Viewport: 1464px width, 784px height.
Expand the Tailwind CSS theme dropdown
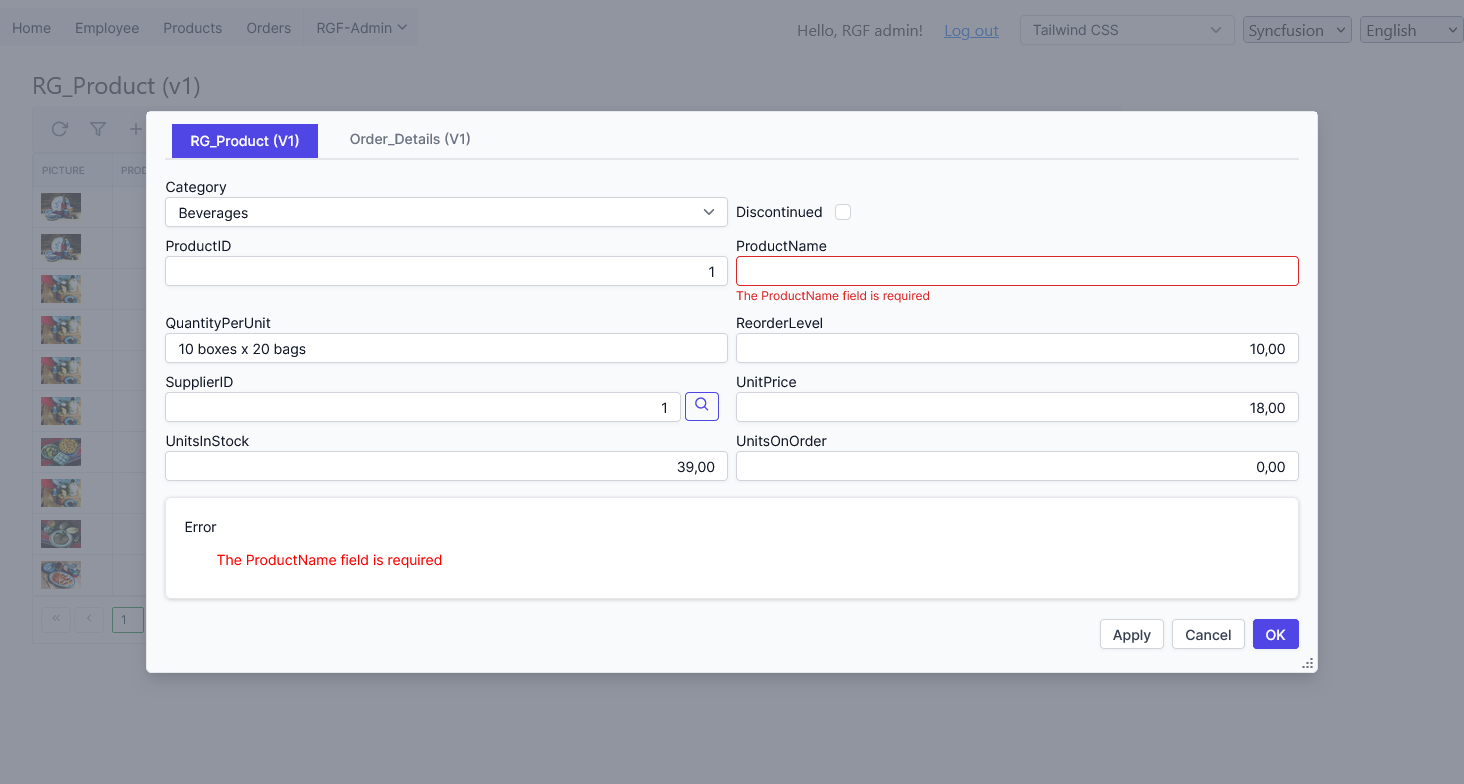[x=1127, y=30]
